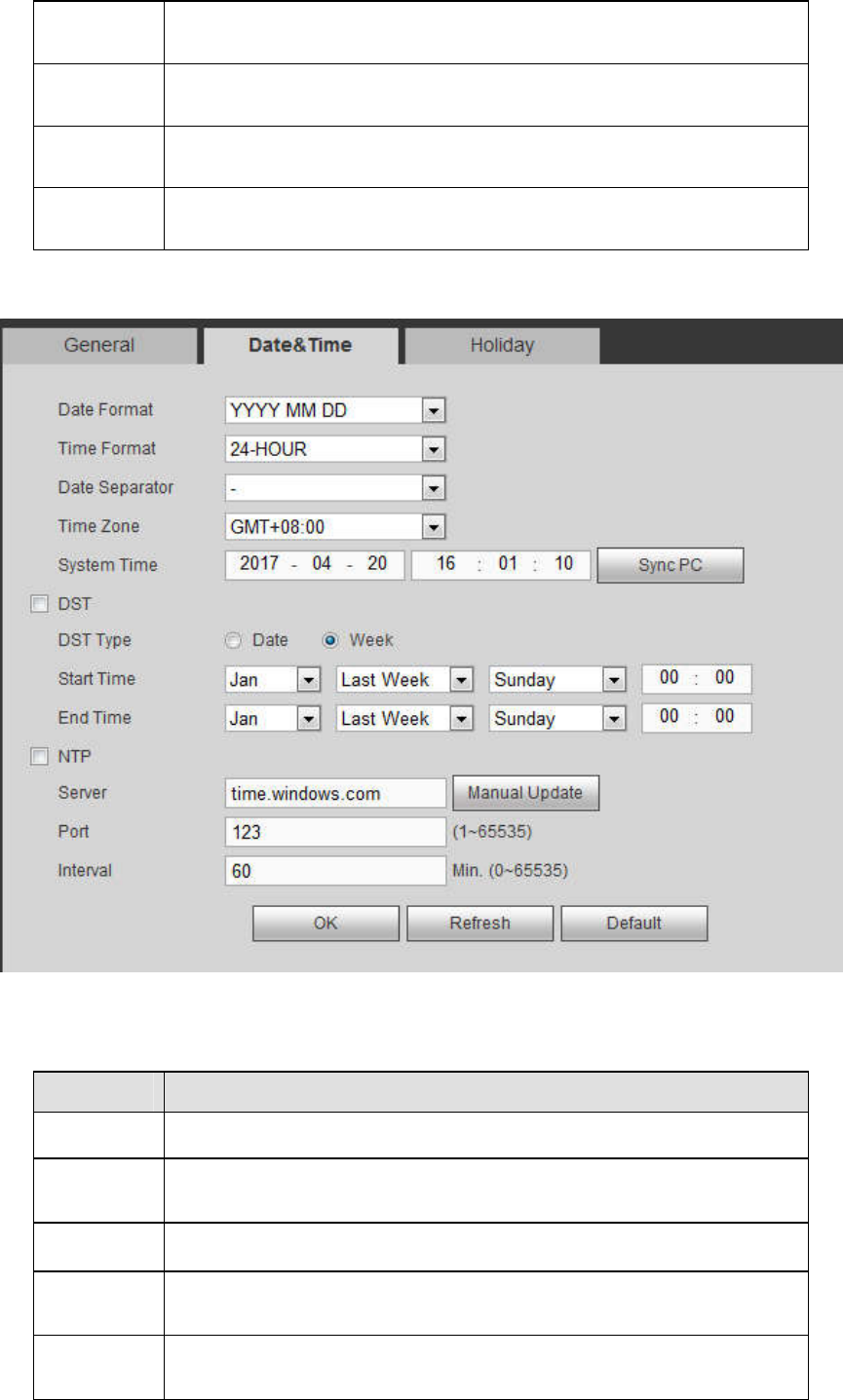Switch to the General tab

tap(98, 345)
